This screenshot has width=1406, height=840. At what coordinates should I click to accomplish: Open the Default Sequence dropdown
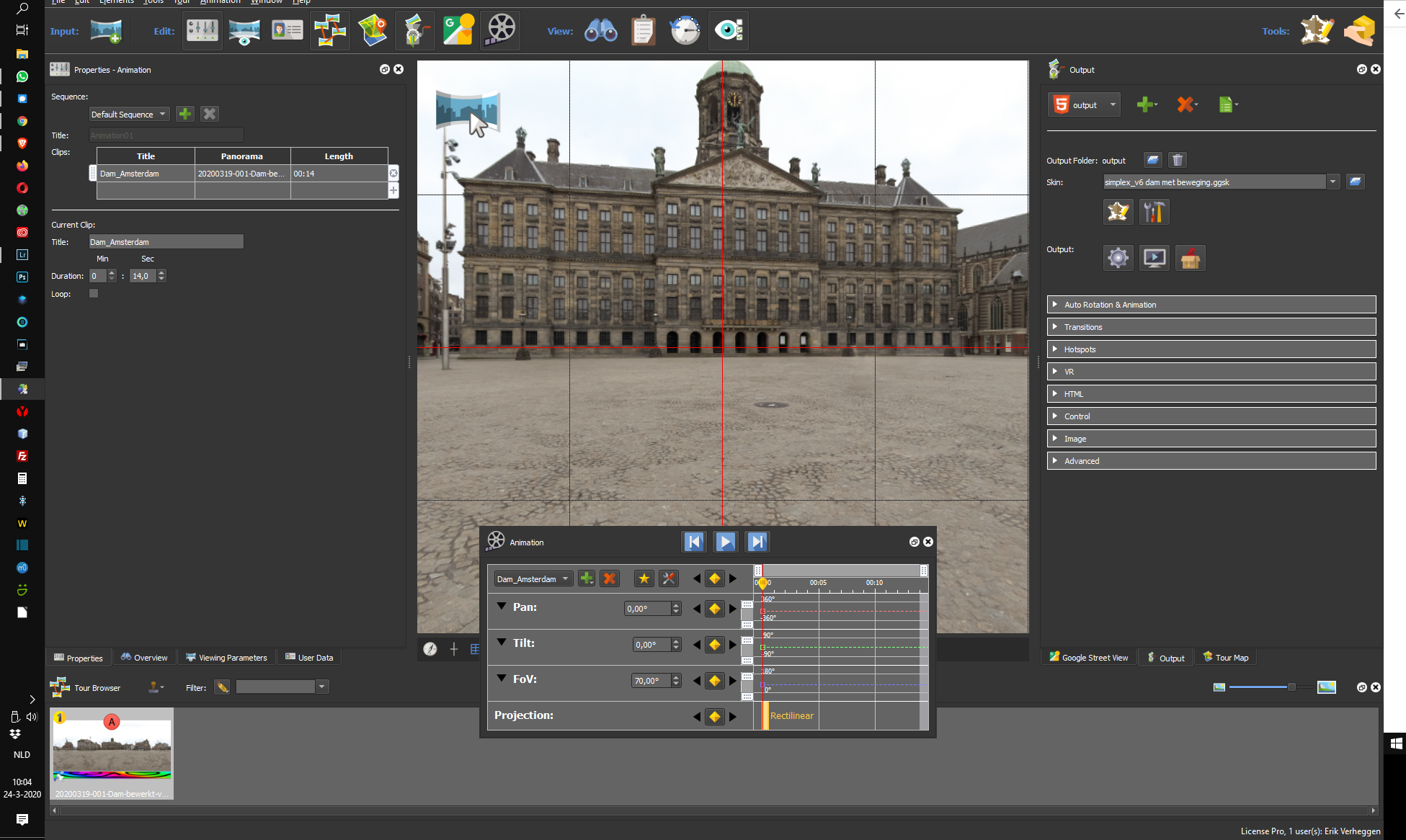coord(130,114)
